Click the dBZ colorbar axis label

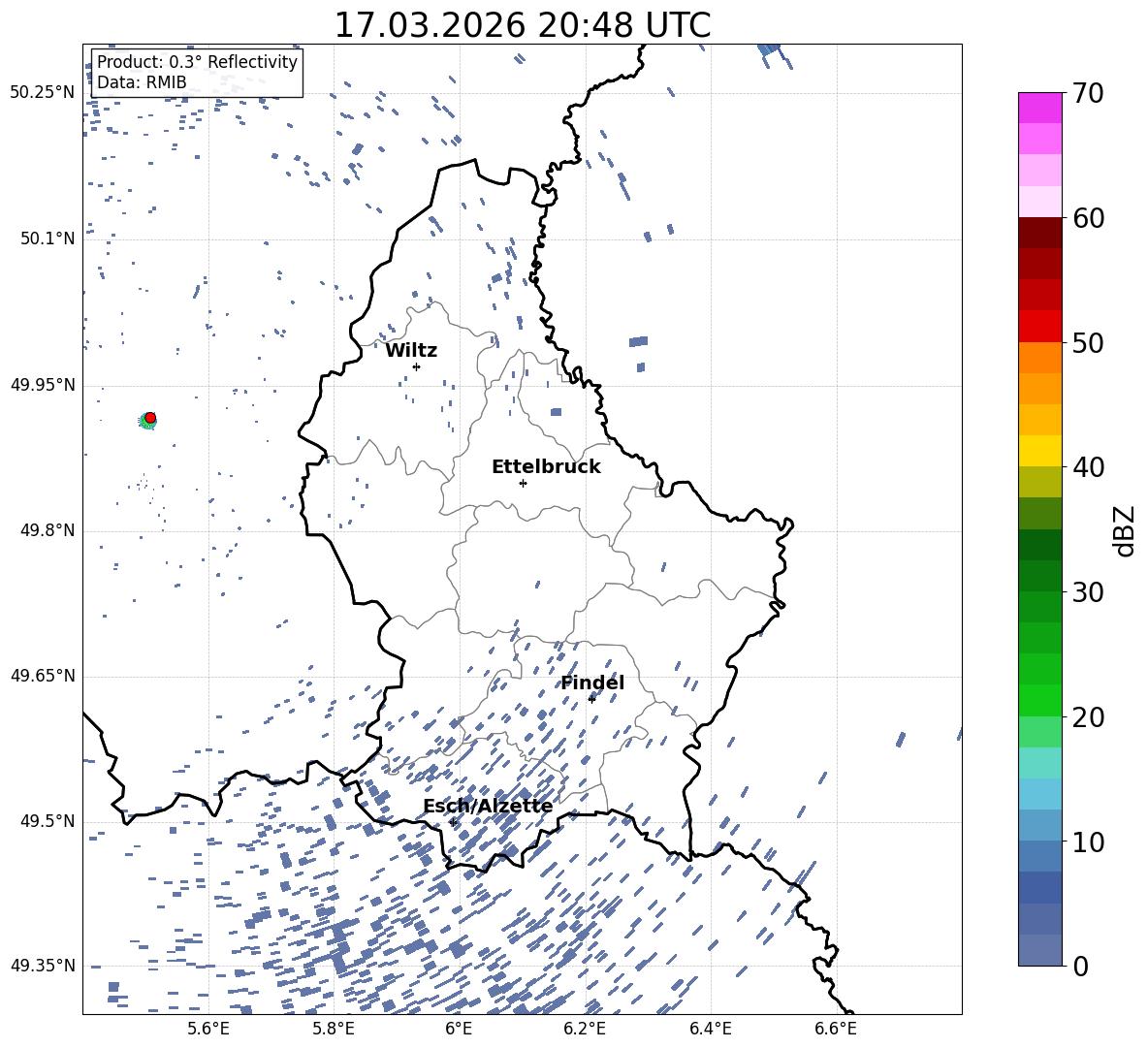[1126, 530]
